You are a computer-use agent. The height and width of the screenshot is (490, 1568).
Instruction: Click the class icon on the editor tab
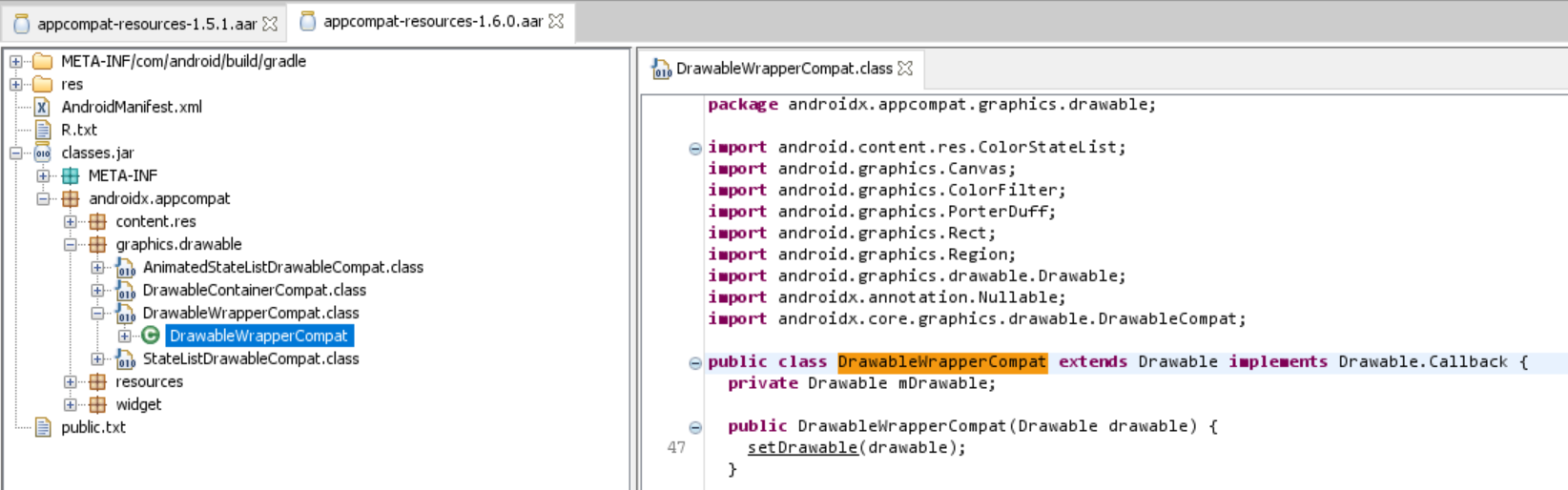pos(661,69)
